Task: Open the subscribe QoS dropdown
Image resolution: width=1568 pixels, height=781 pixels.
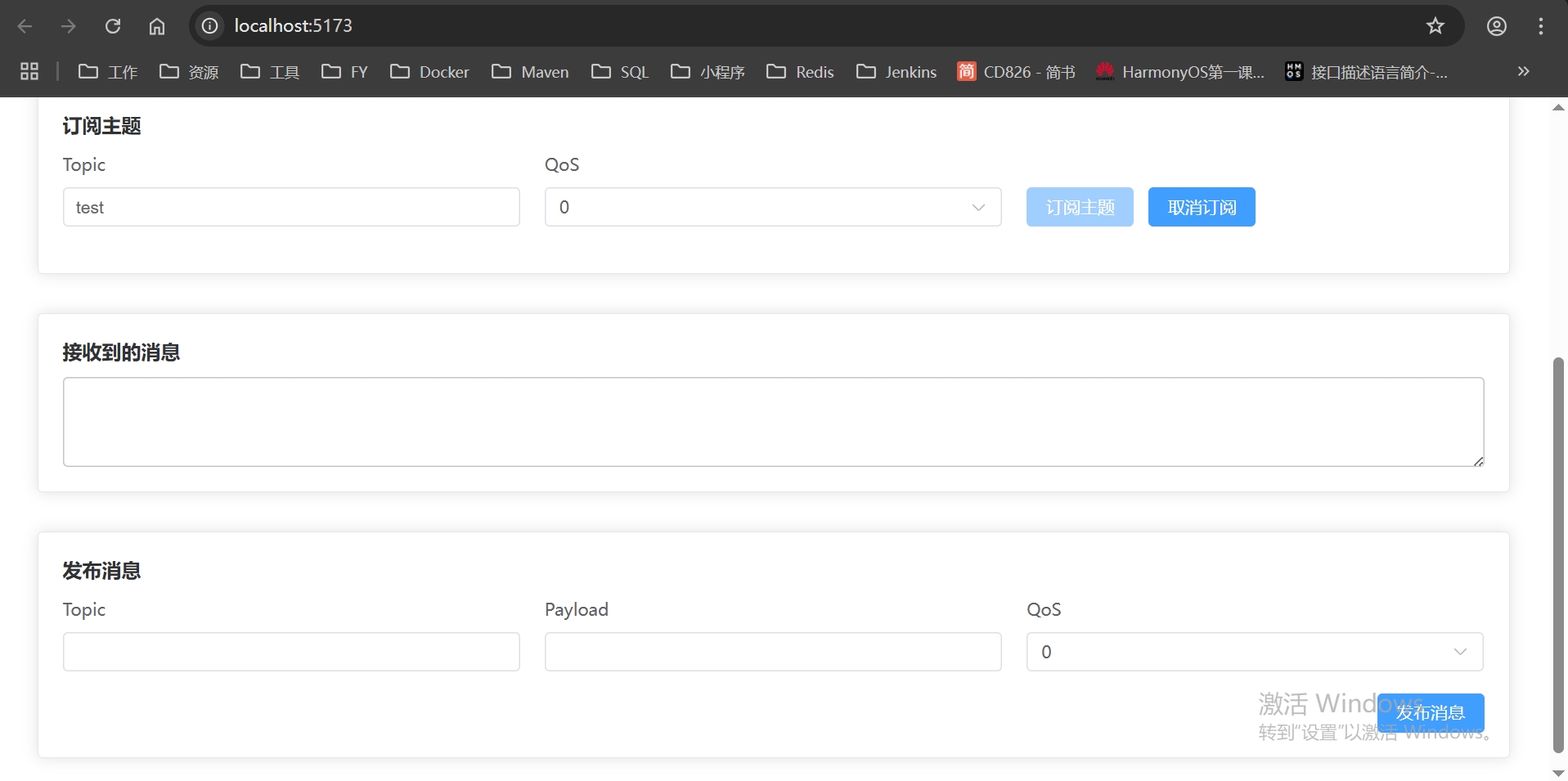Action: point(773,207)
